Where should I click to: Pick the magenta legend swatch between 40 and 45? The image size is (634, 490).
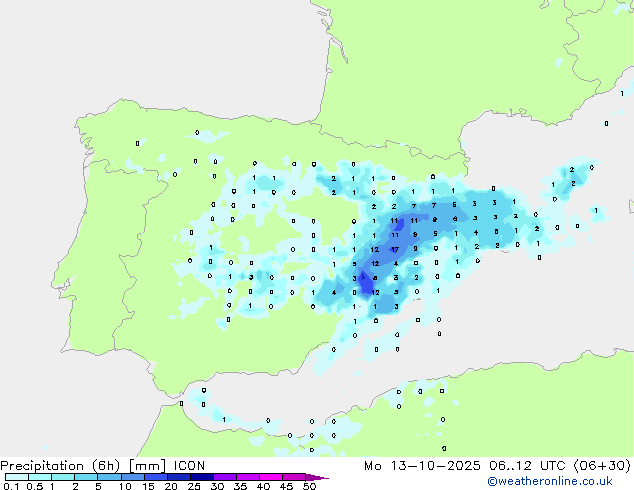[271, 477]
